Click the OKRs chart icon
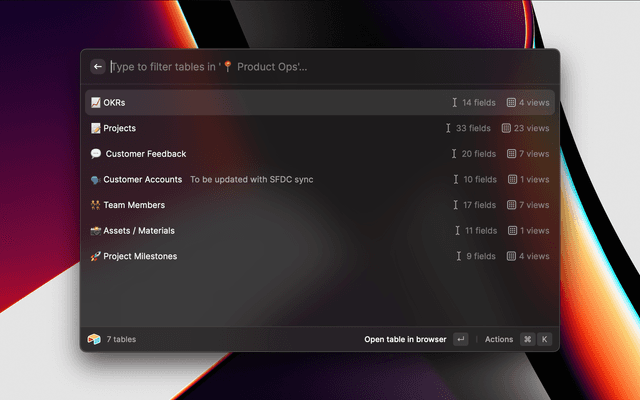 click(96, 102)
